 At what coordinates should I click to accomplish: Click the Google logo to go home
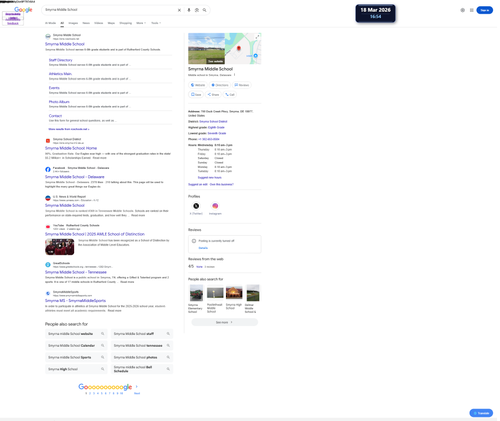pos(23,10)
